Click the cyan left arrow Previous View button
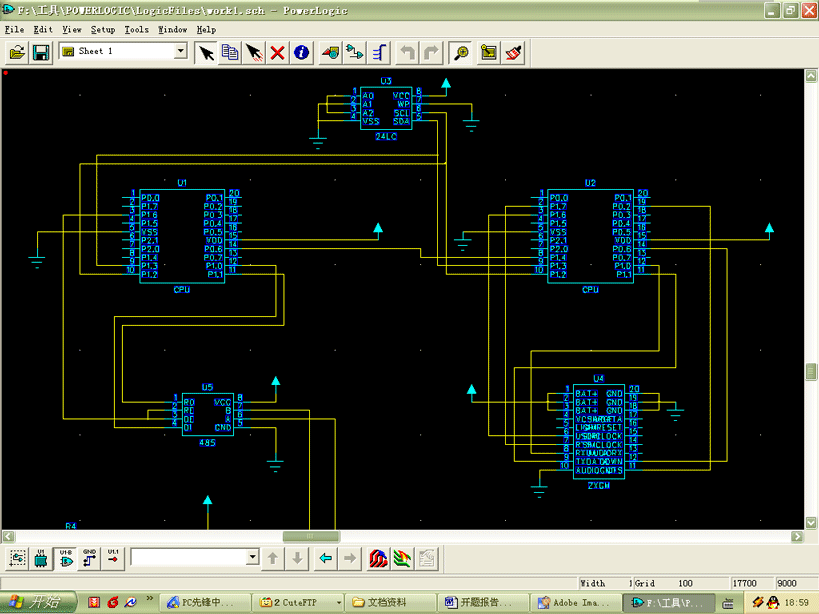The image size is (819, 614). 326,559
